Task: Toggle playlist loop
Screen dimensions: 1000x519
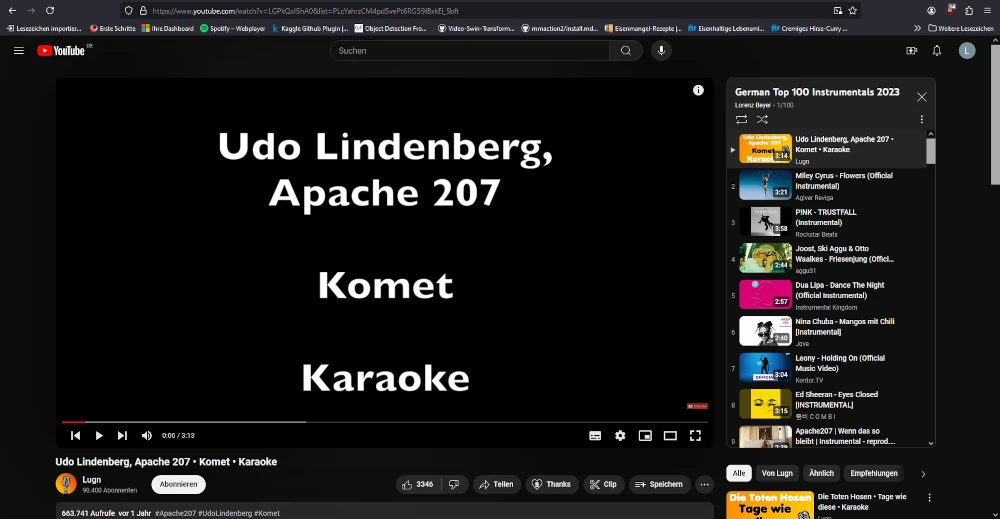Action: click(x=741, y=119)
